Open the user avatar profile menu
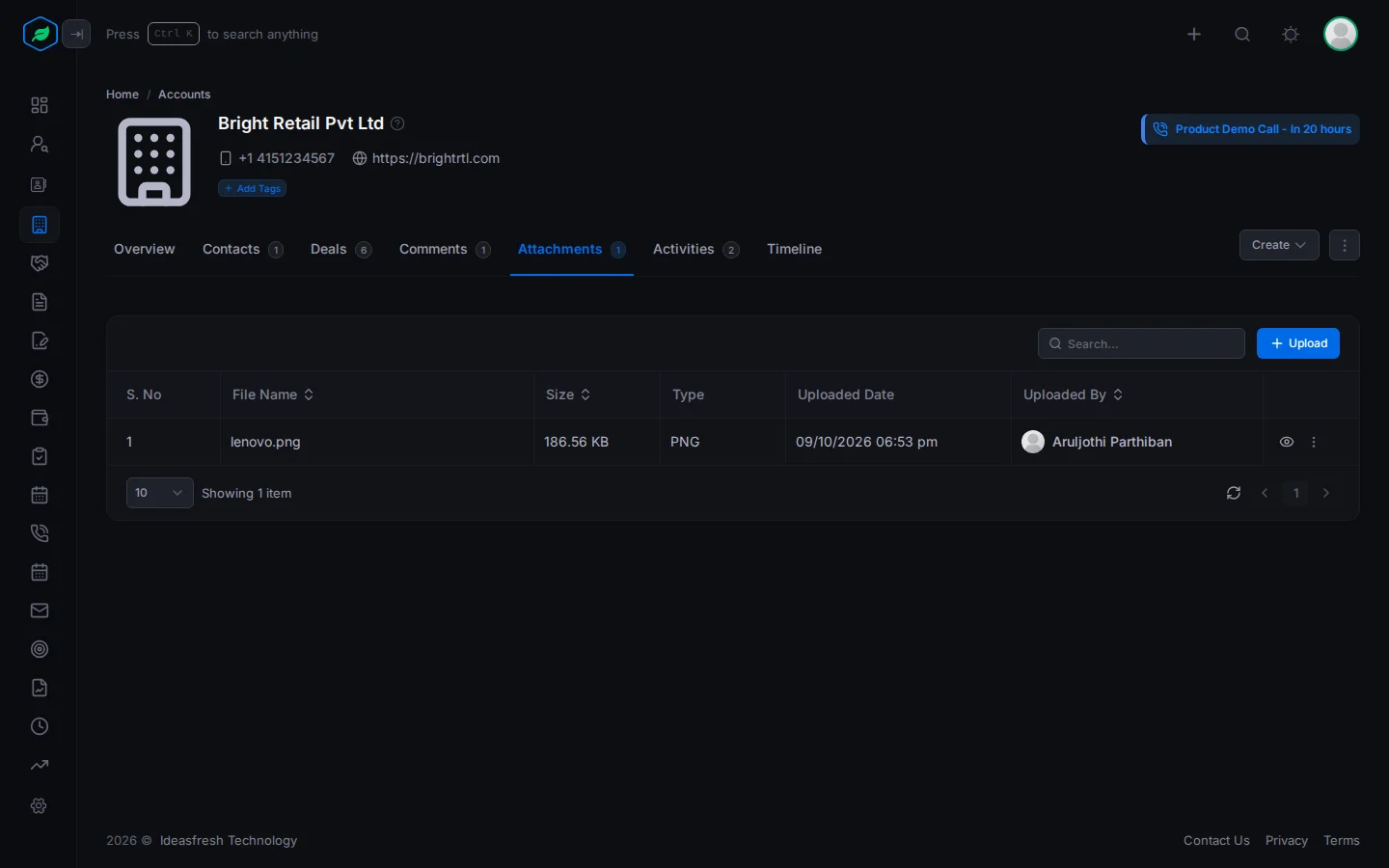Image resolution: width=1389 pixels, height=868 pixels. (1341, 34)
